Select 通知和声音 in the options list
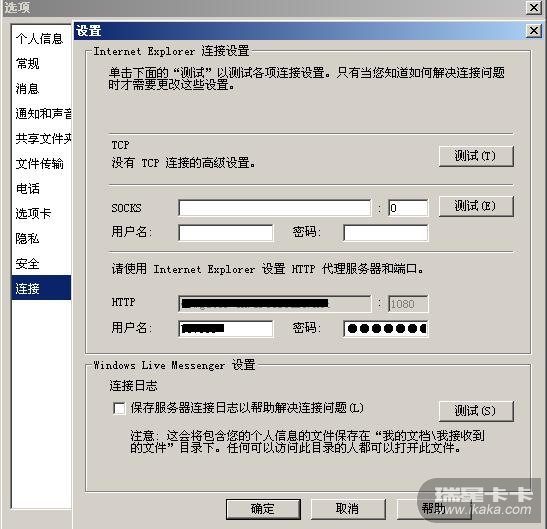This screenshot has height=529, width=547. click(41, 114)
